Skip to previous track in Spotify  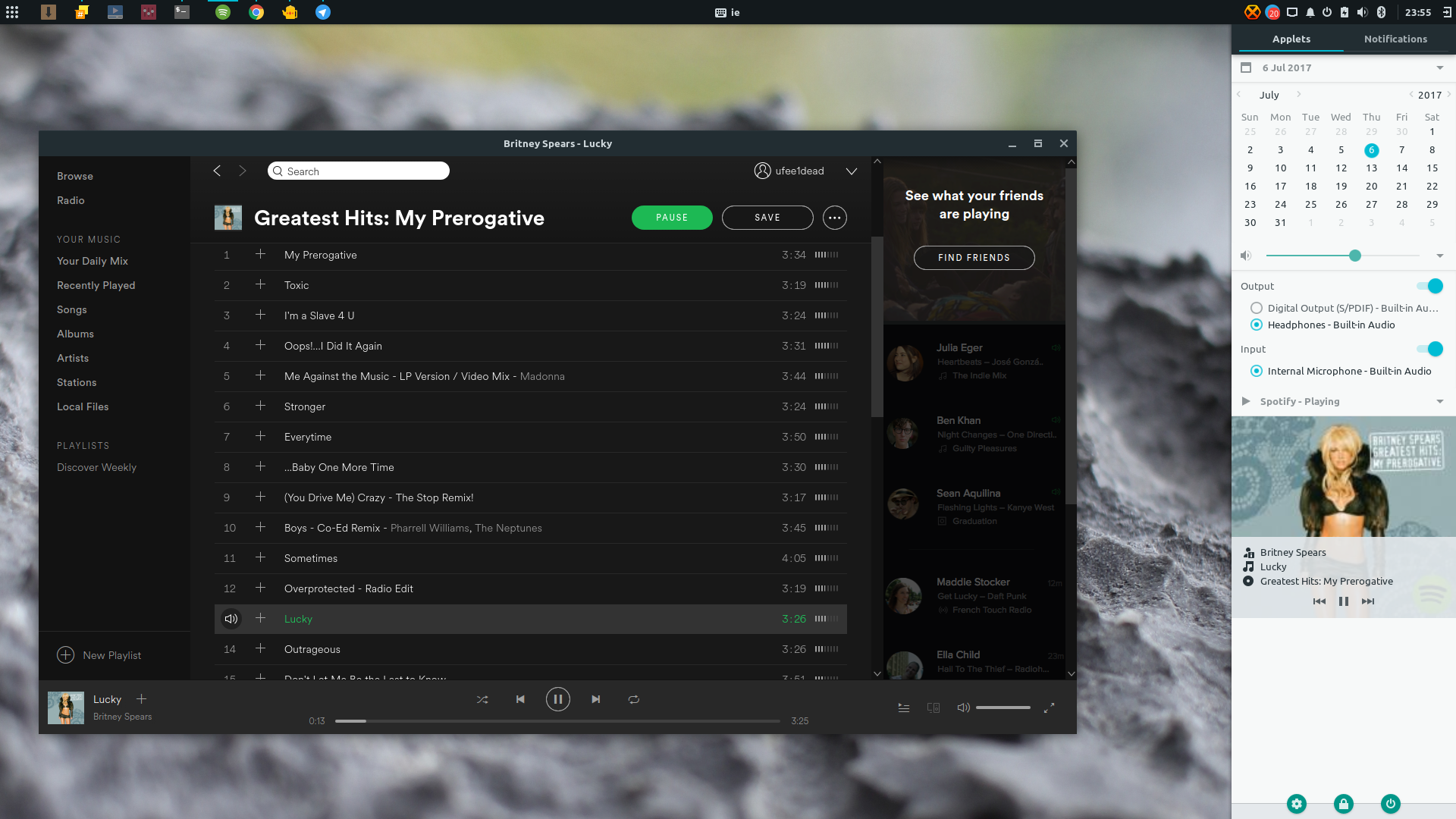[520, 699]
